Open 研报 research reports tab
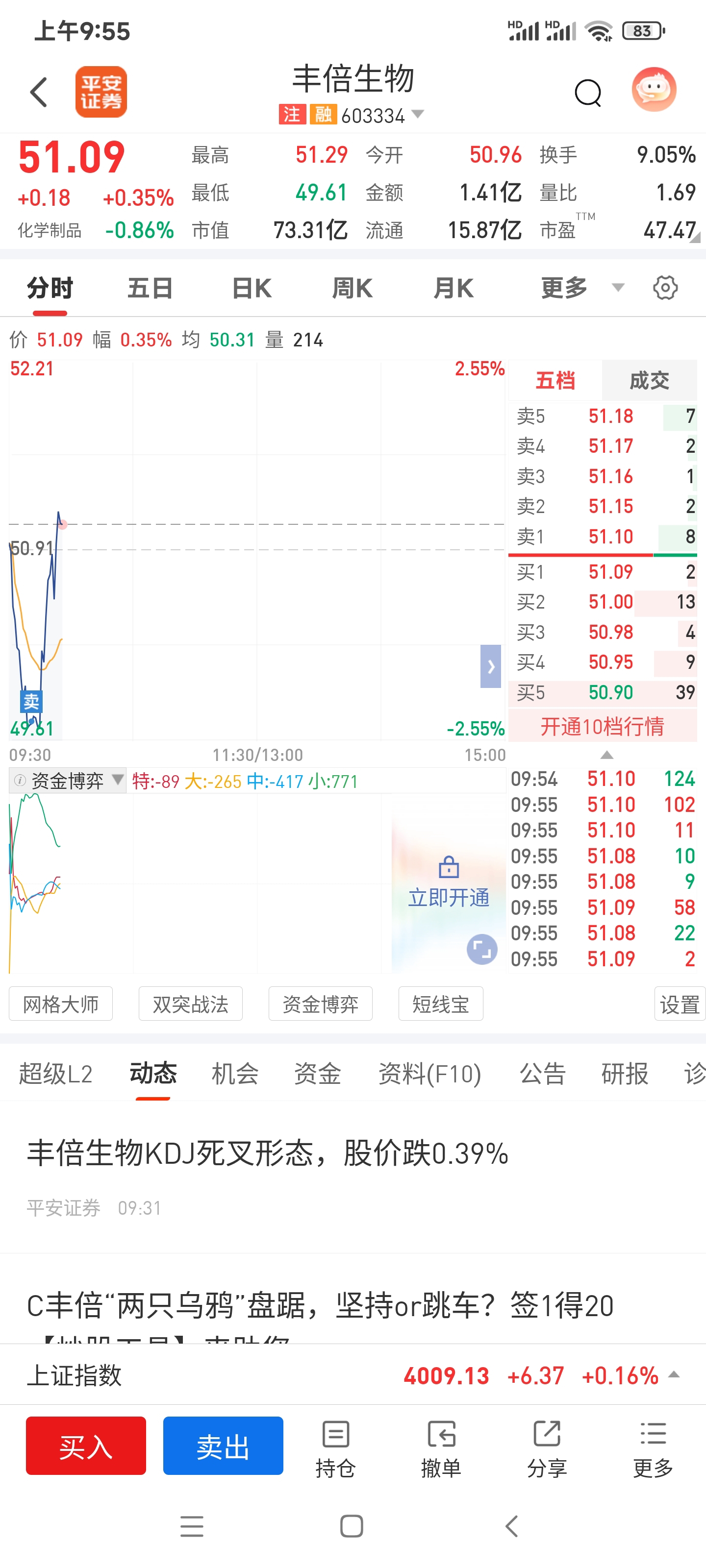 (x=625, y=1074)
